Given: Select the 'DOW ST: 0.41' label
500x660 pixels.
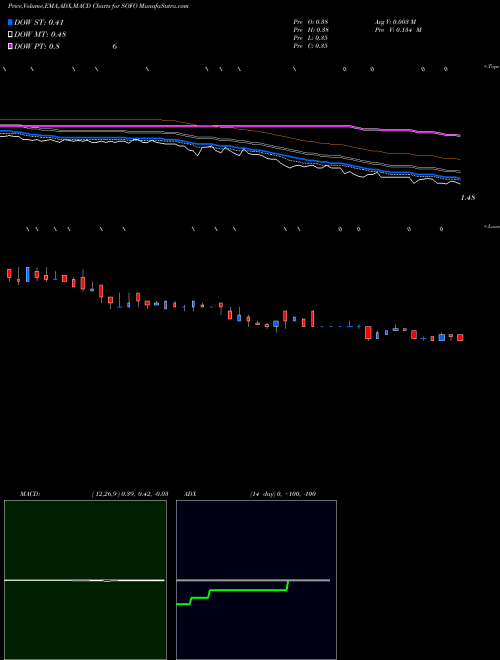Looking at the screenshot, I should pos(39,22).
